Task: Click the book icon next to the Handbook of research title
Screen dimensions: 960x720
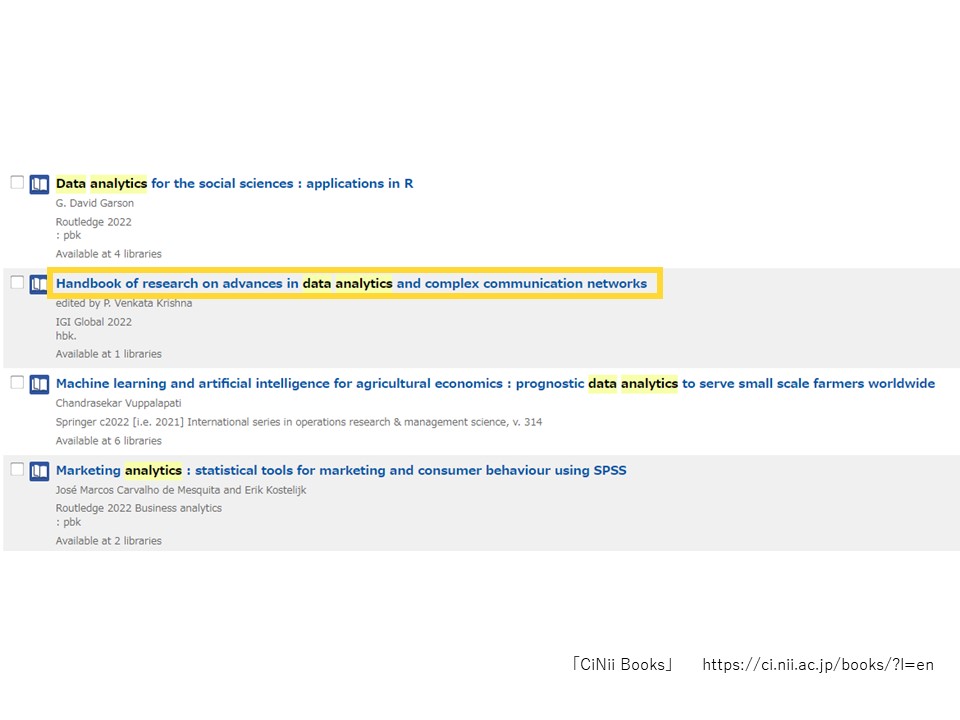Action: coord(39,284)
